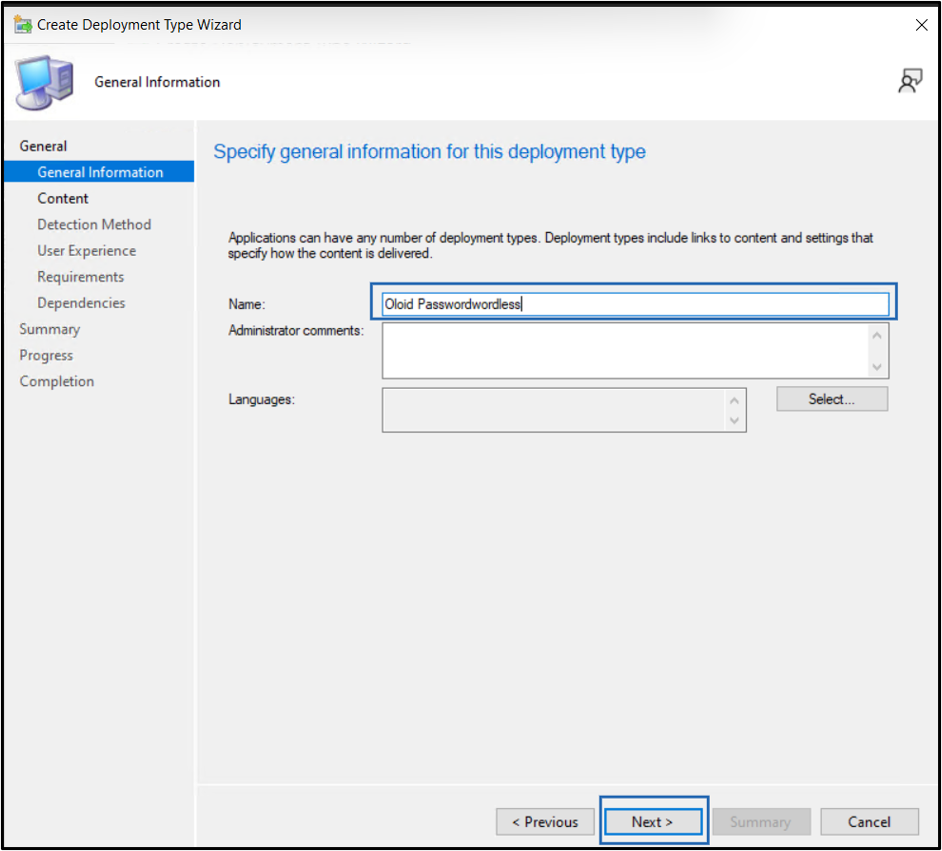The width and height of the screenshot is (942, 851).
Task: Click the 'Name:' label
Action: pos(247,304)
